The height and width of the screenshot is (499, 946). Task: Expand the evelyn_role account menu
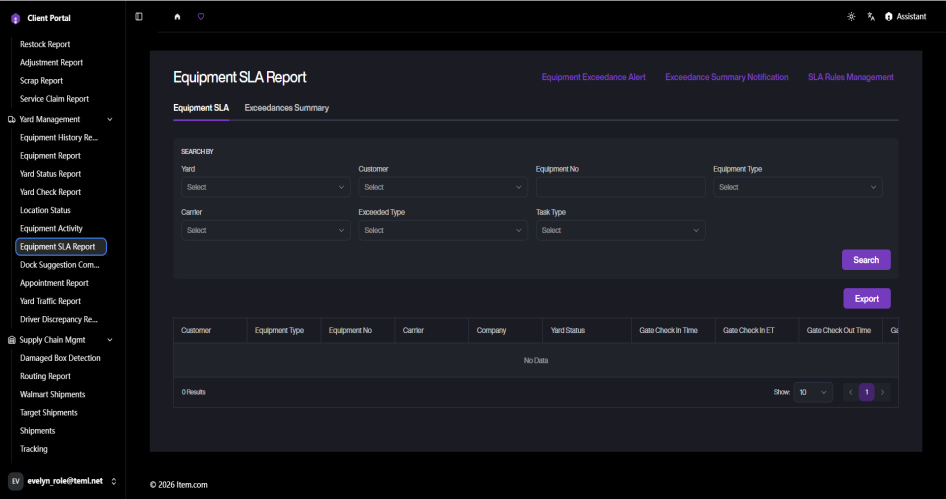(113, 481)
